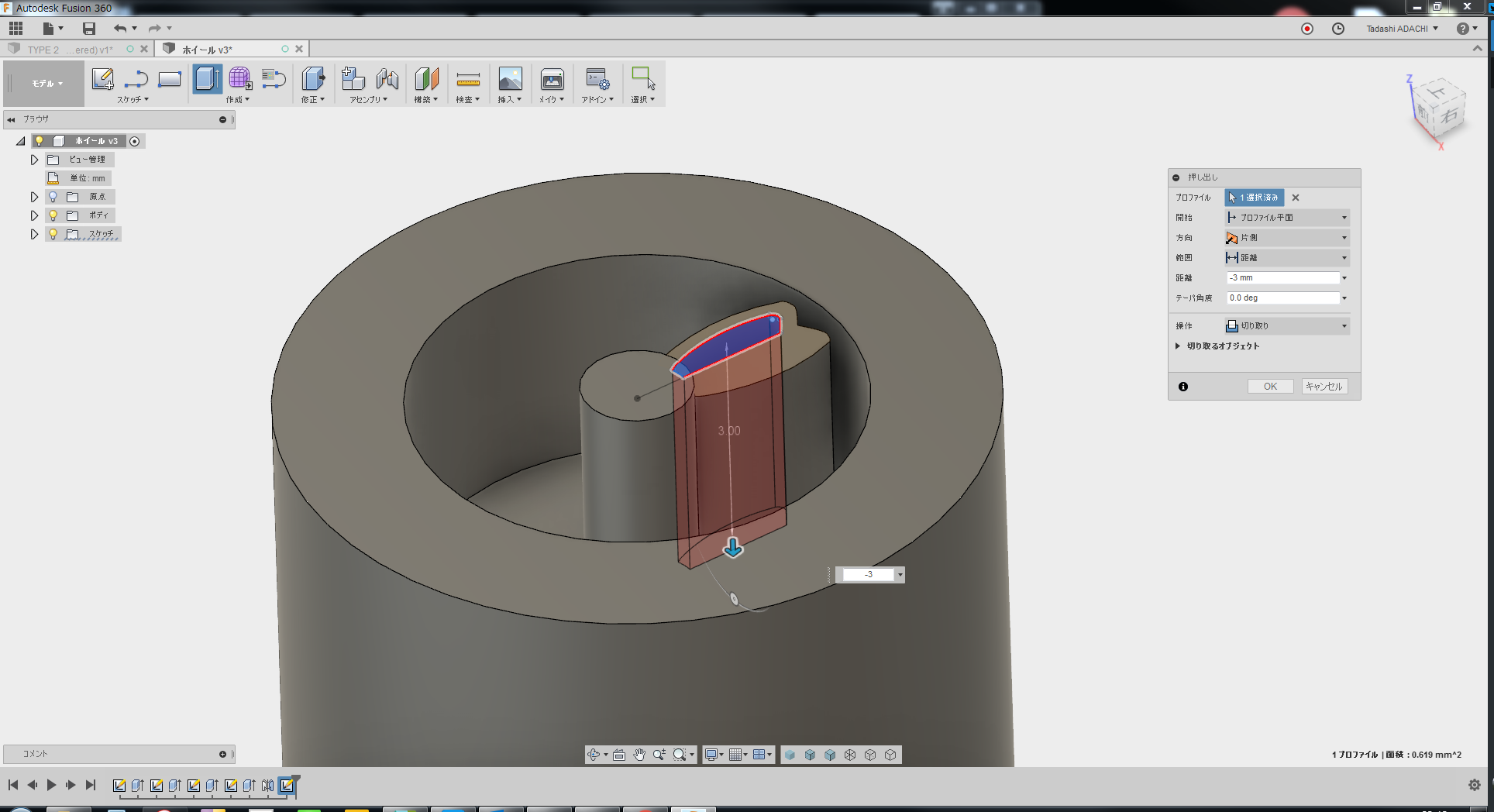Expand 切り取るオブジェクト section
The image size is (1494, 812).
point(1178,346)
